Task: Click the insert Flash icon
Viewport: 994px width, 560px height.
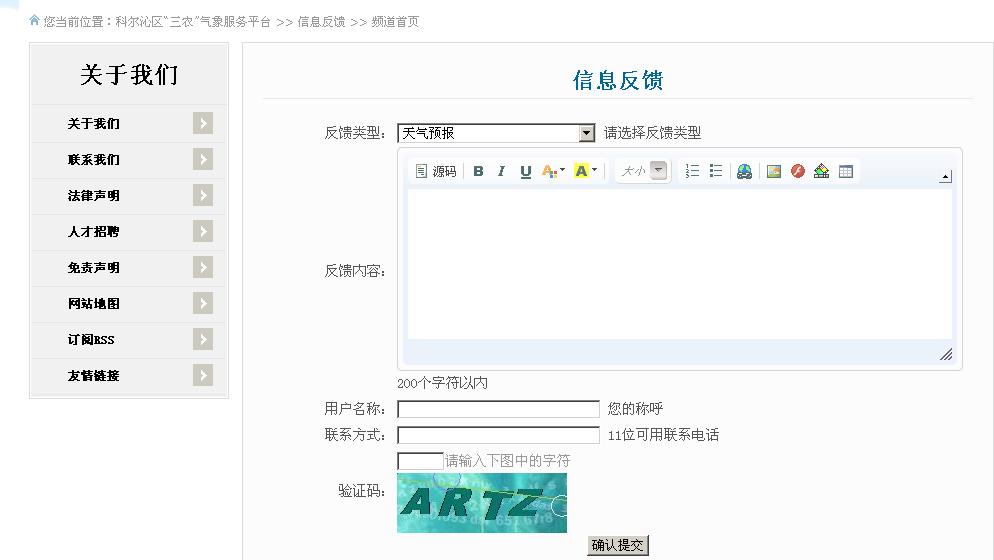Action: tap(797, 171)
